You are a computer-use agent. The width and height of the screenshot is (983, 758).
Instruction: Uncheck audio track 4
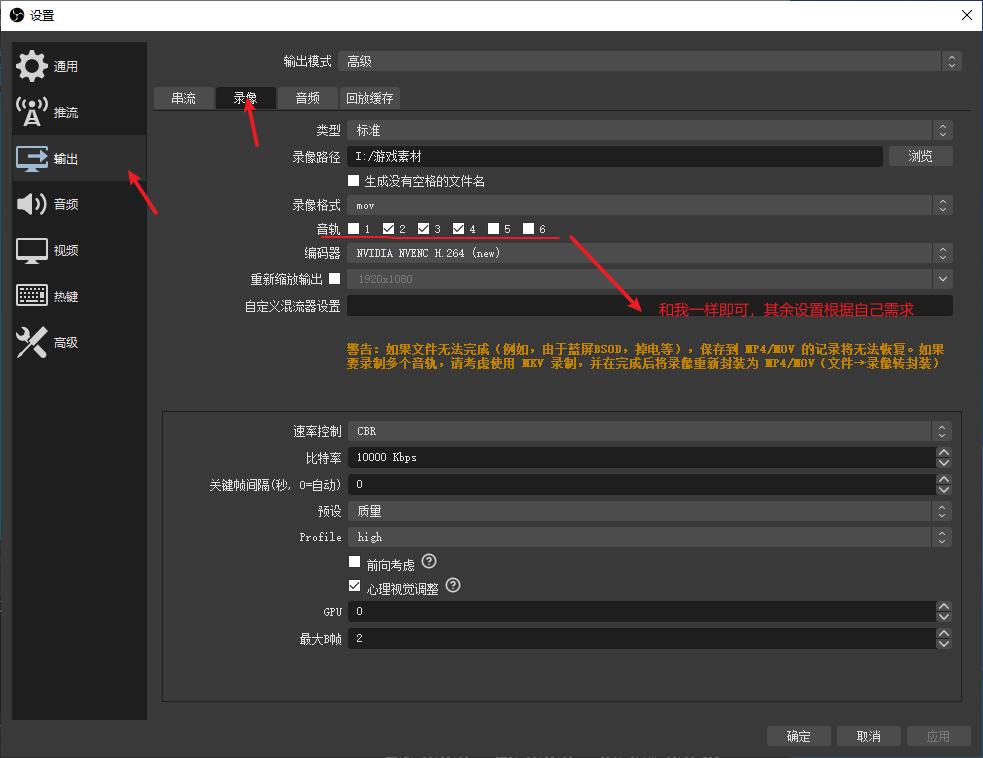(x=459, y=228)
